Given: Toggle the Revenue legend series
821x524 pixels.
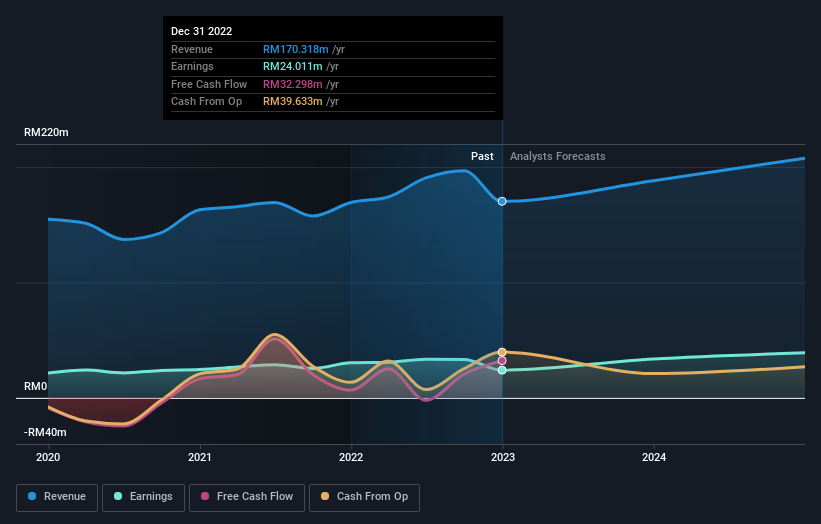Looking at the screenshot, I should 57,497.
